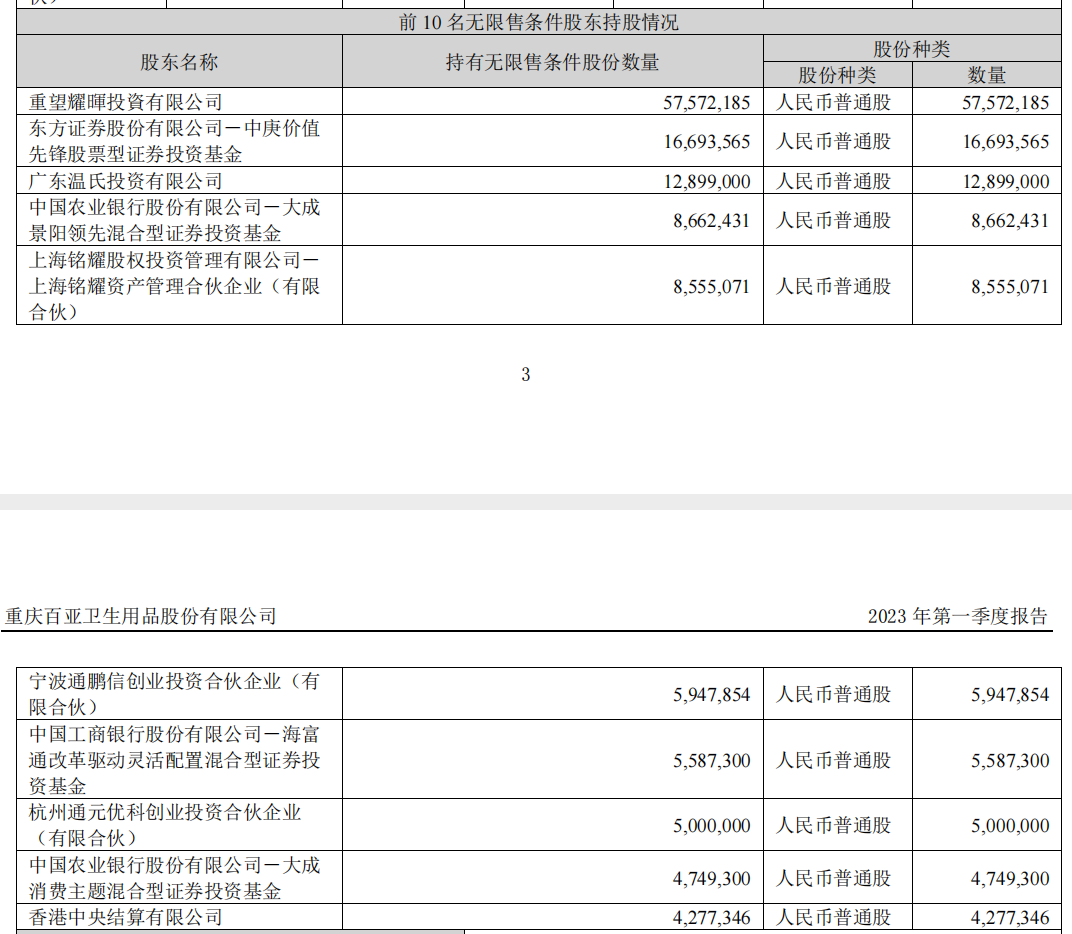Select 5,000,000 in the final 数量 column

(1010, 826)
